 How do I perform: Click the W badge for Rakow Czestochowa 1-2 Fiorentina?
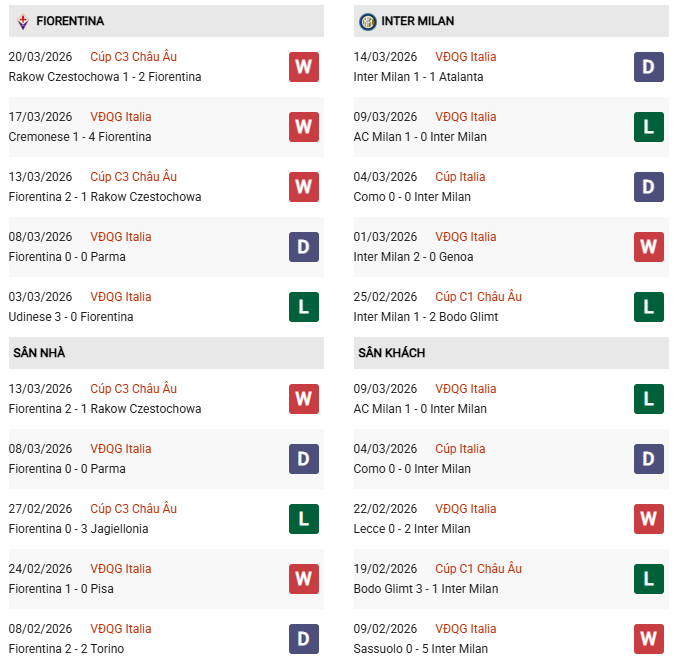pos(304,67)
